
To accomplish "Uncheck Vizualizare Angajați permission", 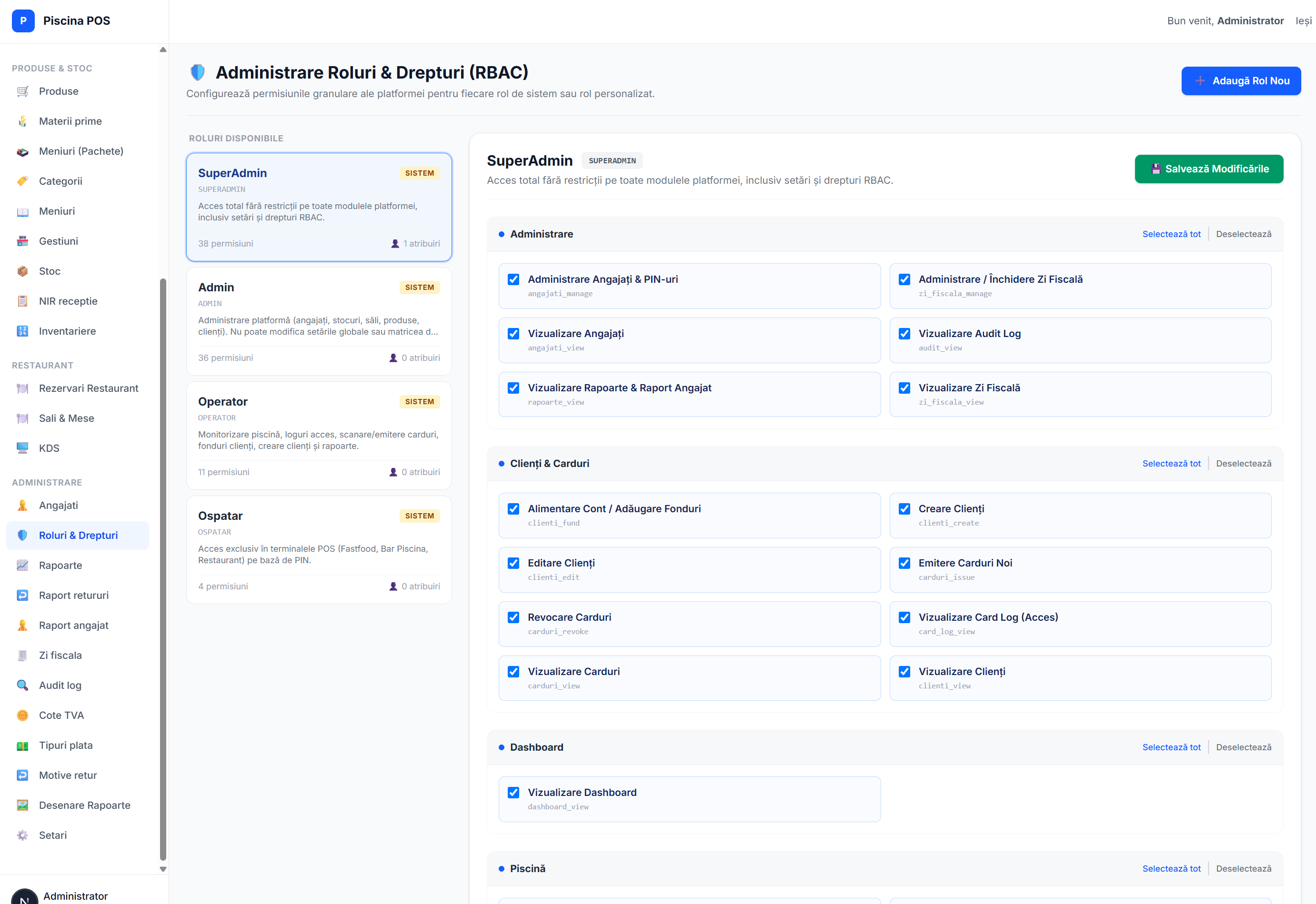I will click(513, 334).
